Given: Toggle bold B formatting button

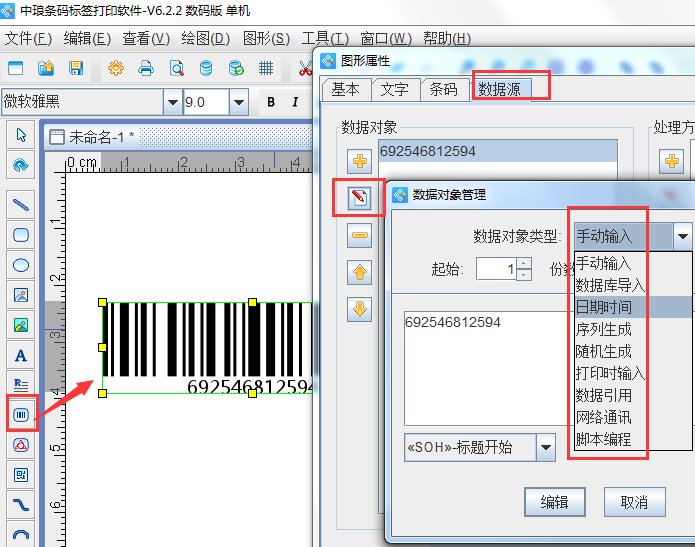Looking at the screenshot, I should click(x=271, y=102).
